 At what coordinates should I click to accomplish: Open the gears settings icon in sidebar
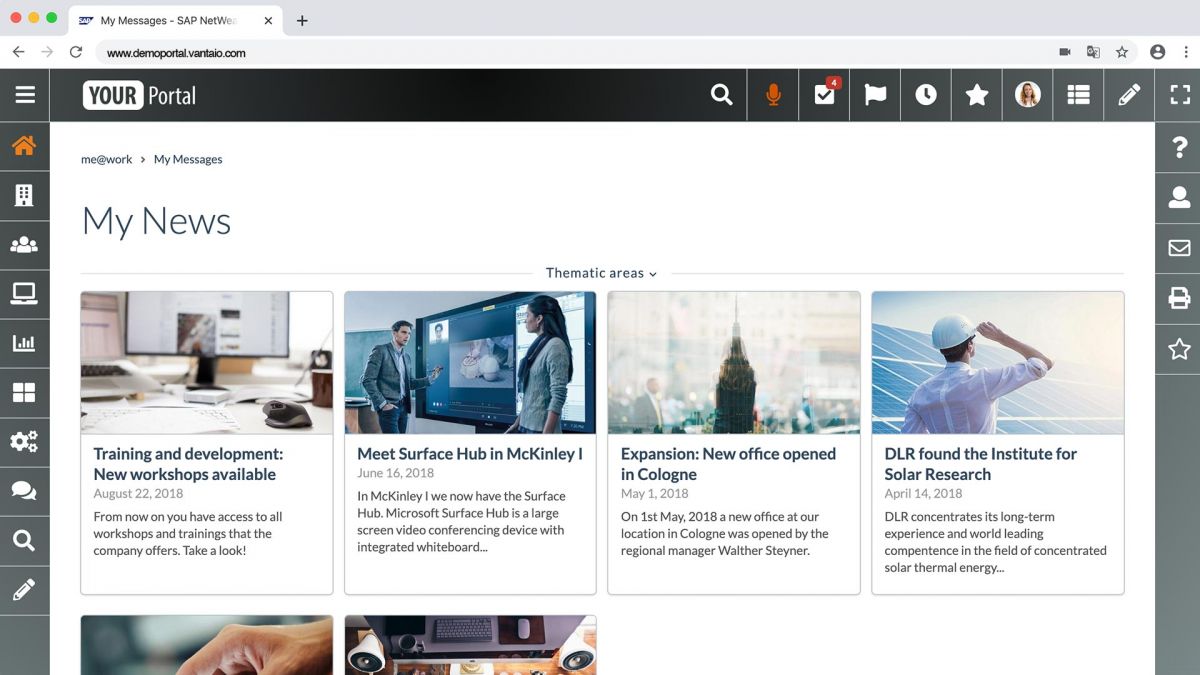click(24, 442)
